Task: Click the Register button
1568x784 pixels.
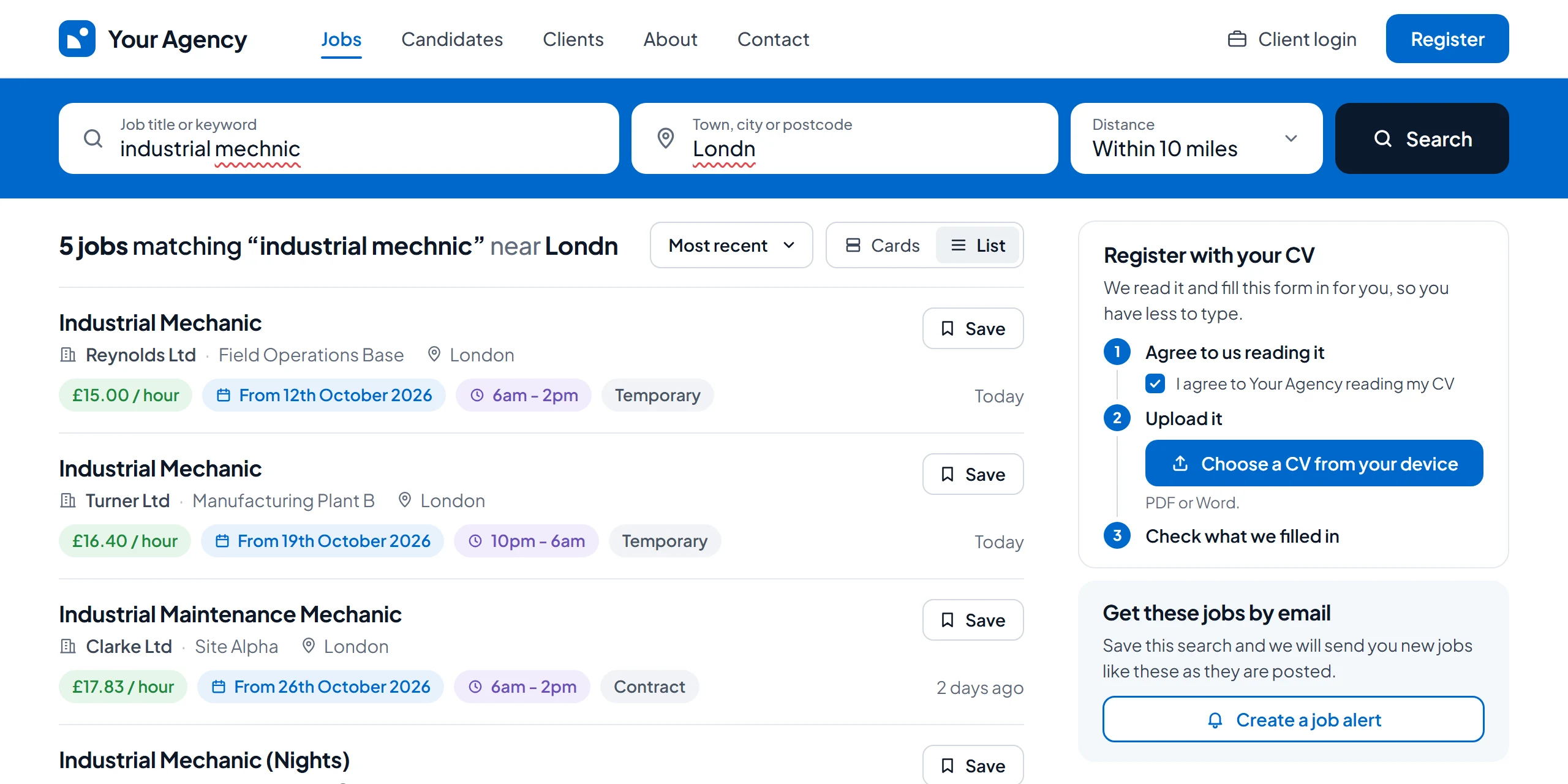Action: pyautogui.click(x=1447, y=39)
